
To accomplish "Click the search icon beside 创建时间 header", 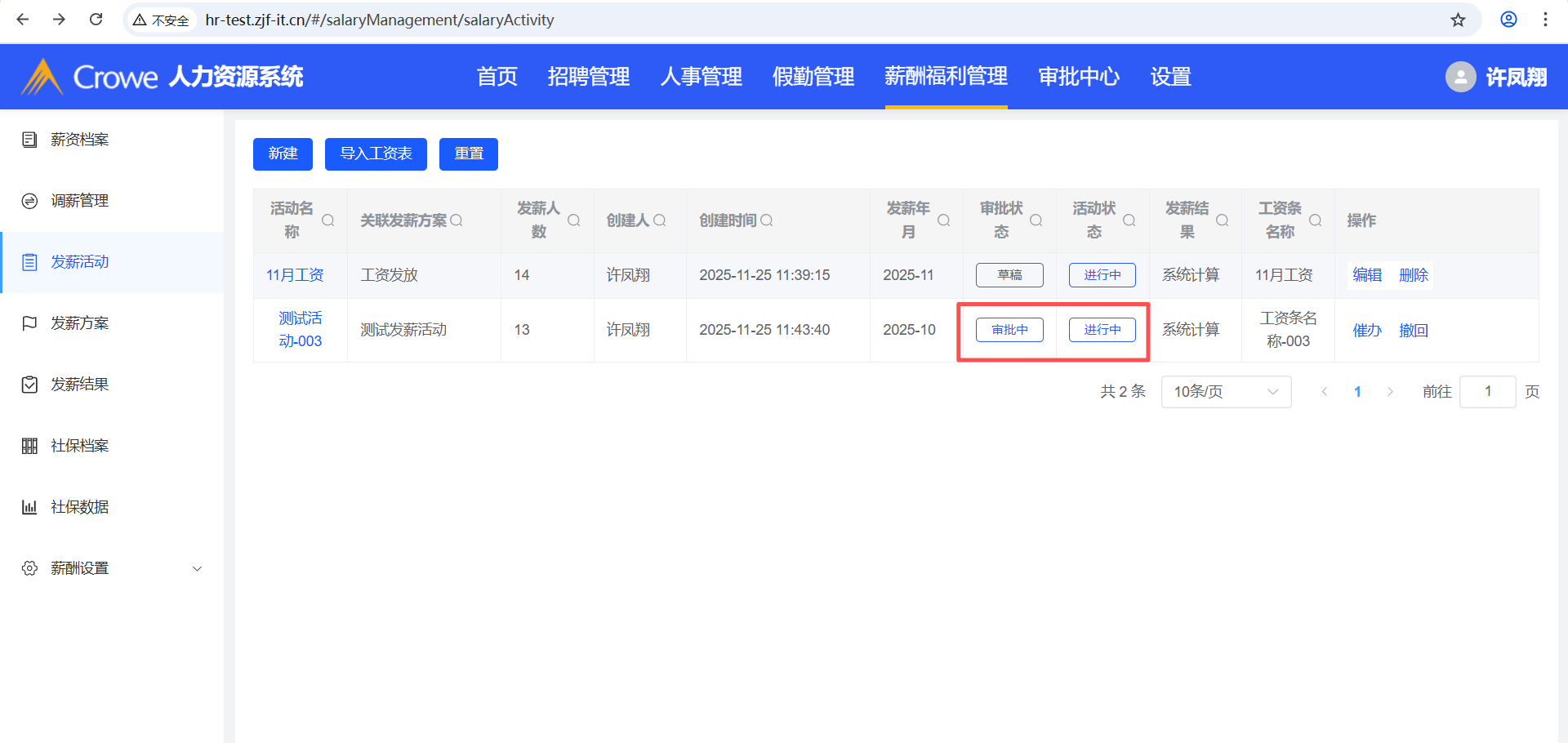I will click(x=767, y=220).
